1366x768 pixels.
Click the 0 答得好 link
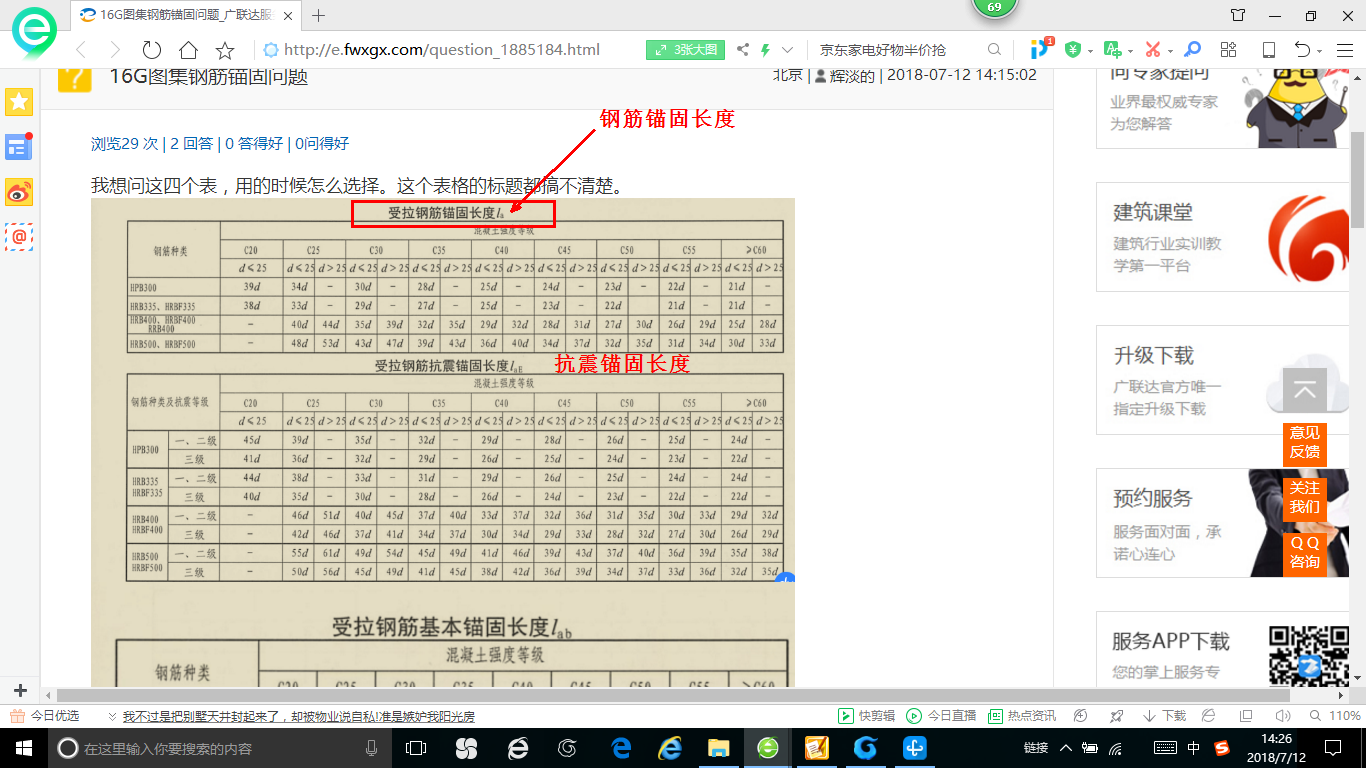coord(255,143)
